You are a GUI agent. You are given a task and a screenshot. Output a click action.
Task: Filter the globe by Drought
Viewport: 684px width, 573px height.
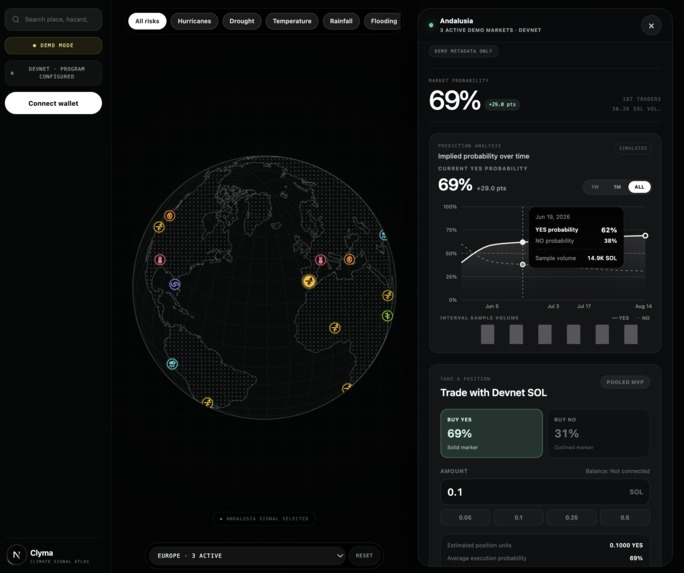click(242, 21)
